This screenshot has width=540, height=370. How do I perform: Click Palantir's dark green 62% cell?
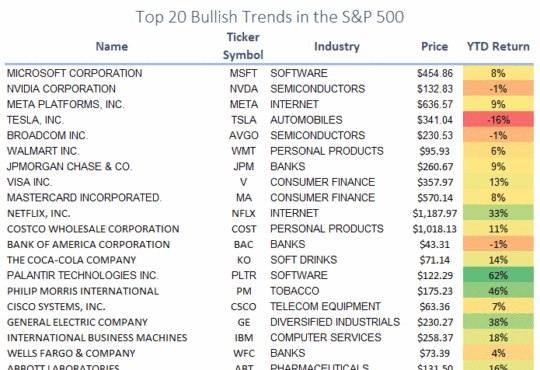tap(498, 276)
